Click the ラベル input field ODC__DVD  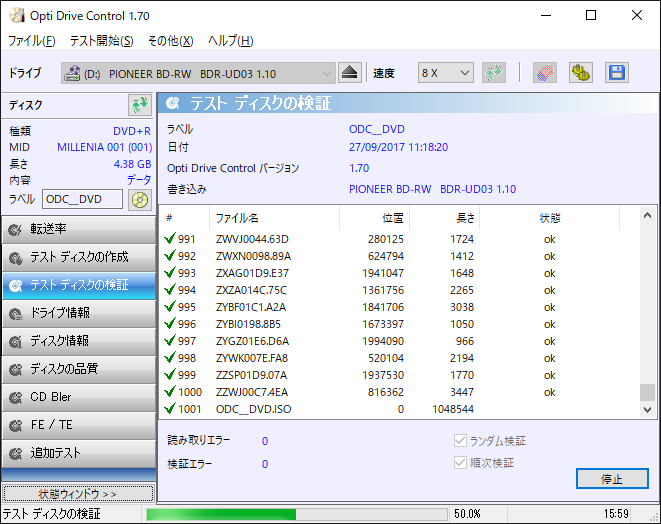82,199
